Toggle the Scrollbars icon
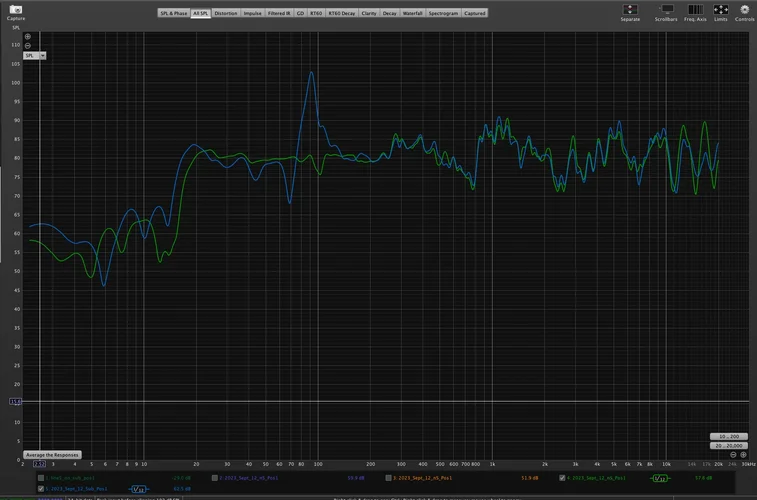 pyautogui.click(x=665, y=10)
